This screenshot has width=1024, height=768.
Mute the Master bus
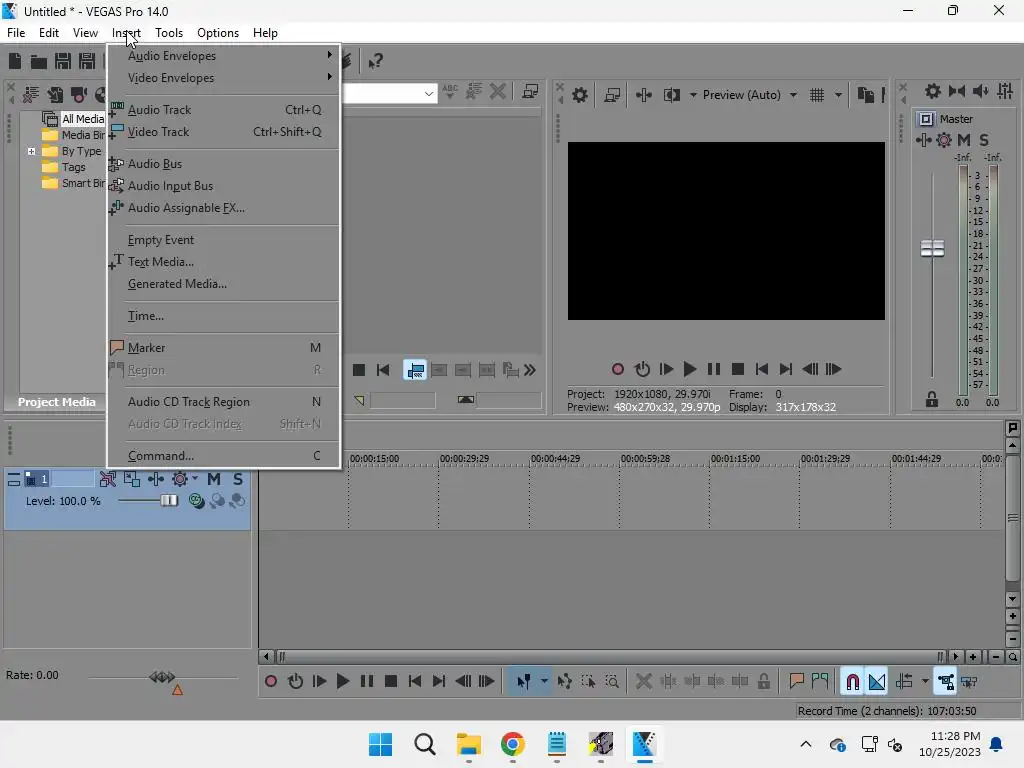point(963,140)
